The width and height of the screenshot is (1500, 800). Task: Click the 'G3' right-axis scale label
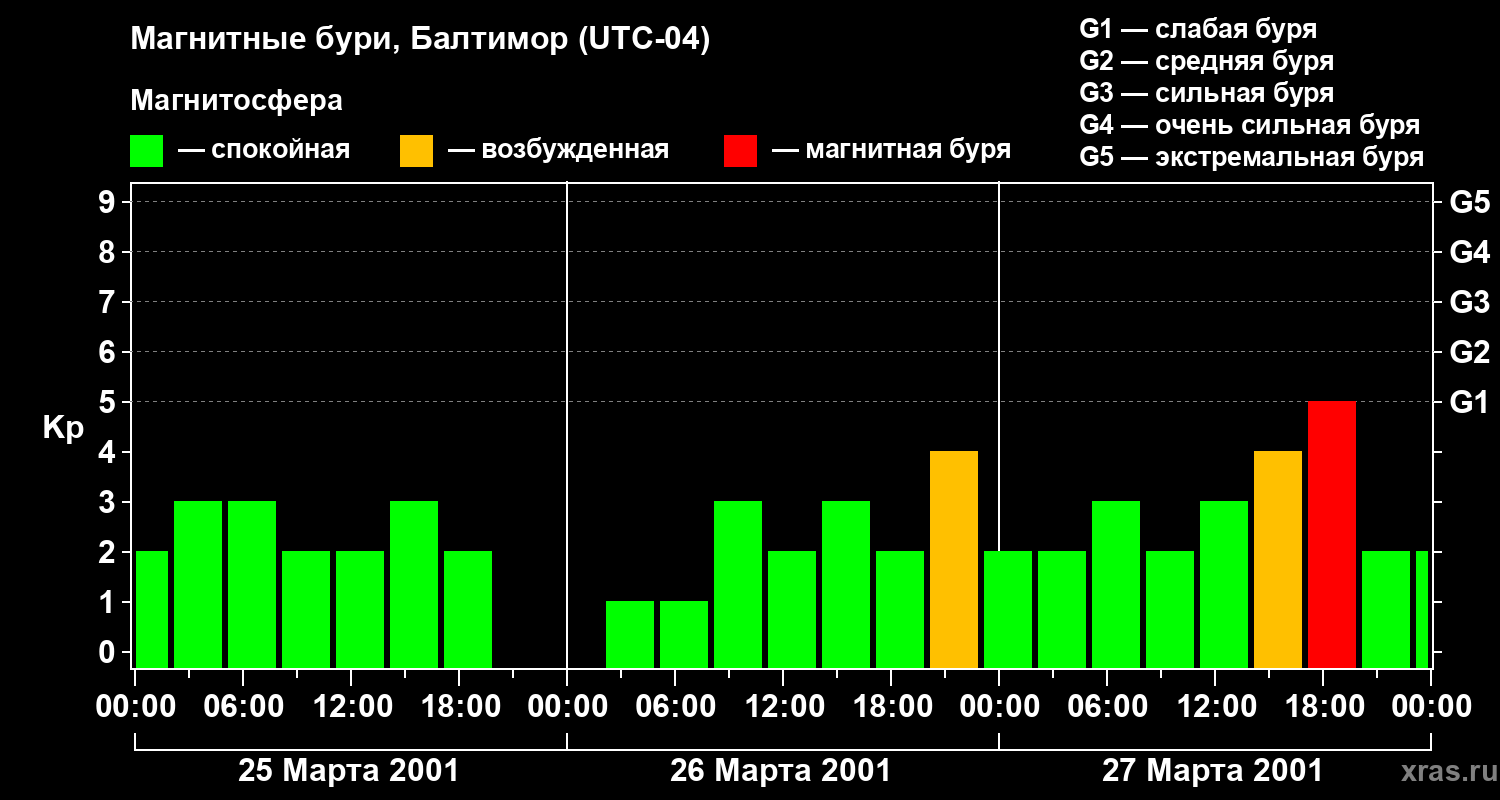tap(1470, 302)
